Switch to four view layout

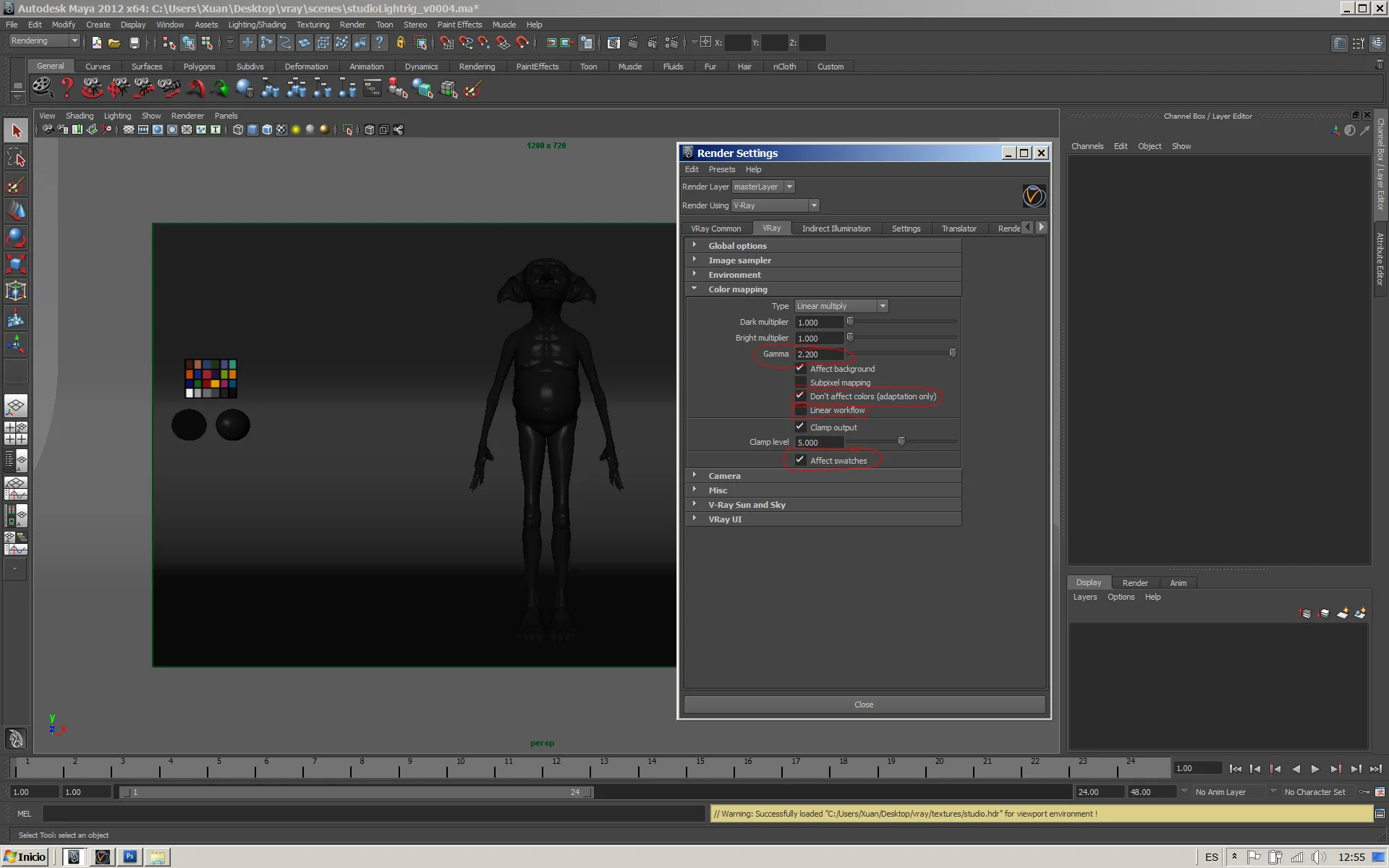(16, 433)
